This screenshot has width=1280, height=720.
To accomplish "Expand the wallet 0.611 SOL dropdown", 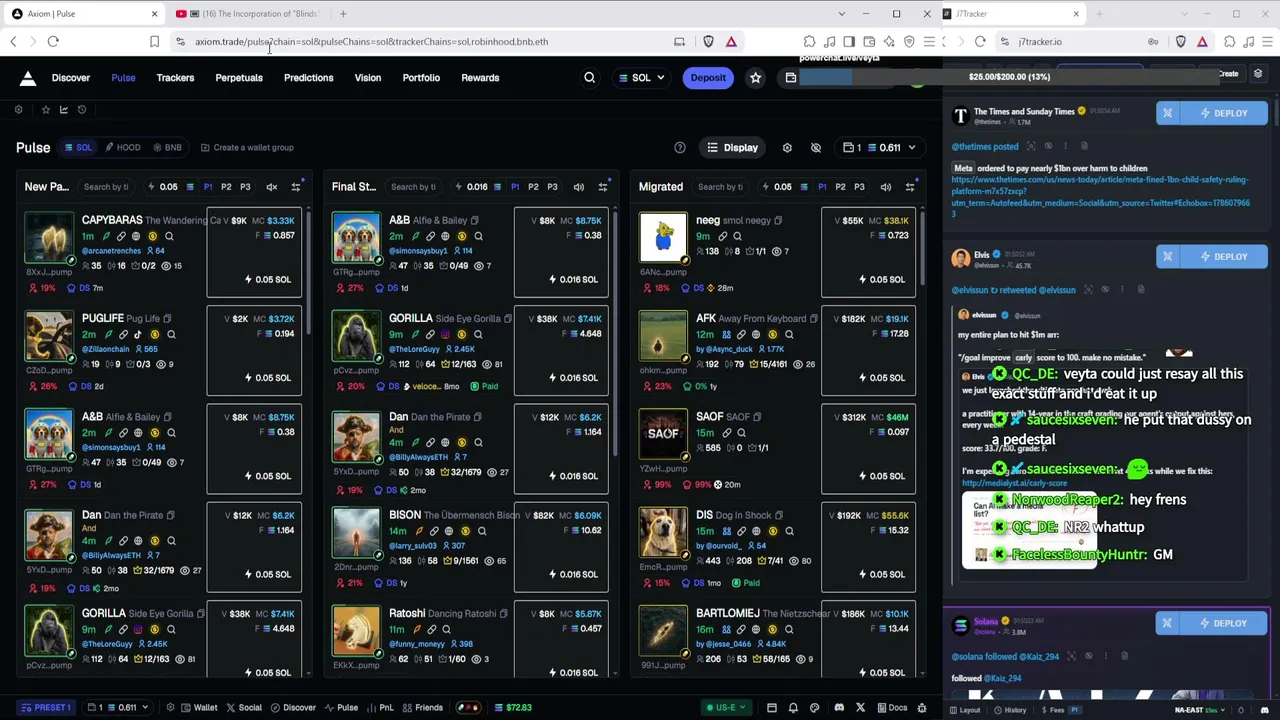I will pos(880,148).
